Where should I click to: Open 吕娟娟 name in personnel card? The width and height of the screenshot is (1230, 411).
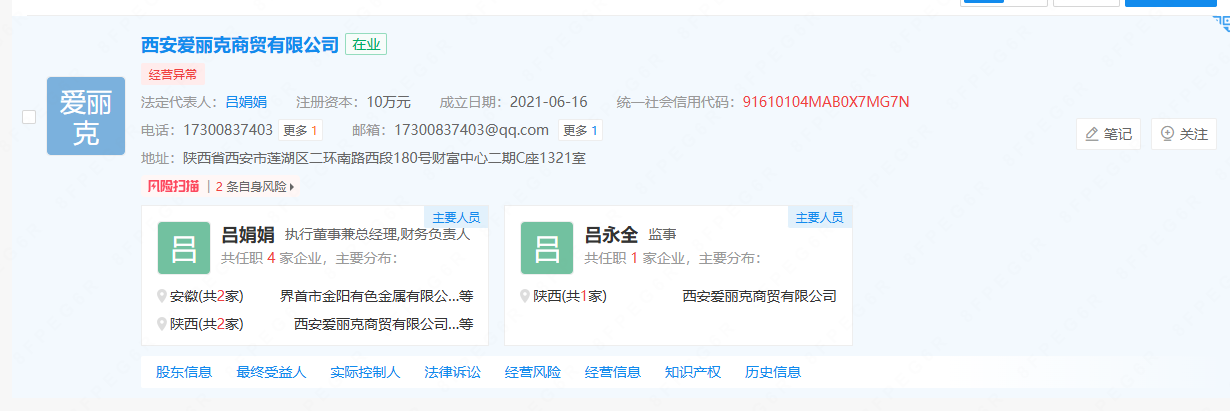tap(248, 235)
